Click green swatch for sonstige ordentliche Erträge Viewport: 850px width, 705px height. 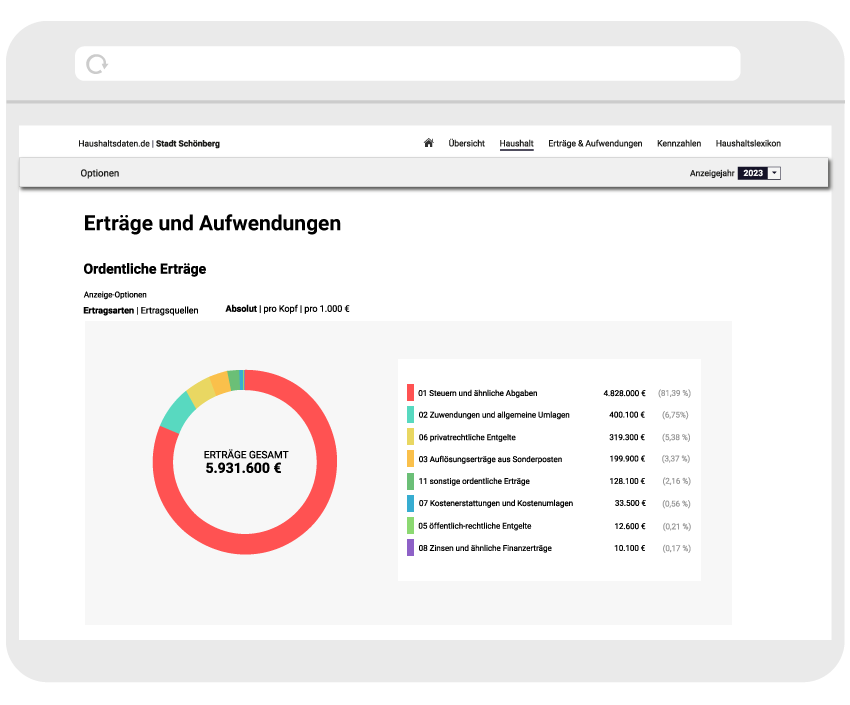pyautogui.click(x=410, y=481)
